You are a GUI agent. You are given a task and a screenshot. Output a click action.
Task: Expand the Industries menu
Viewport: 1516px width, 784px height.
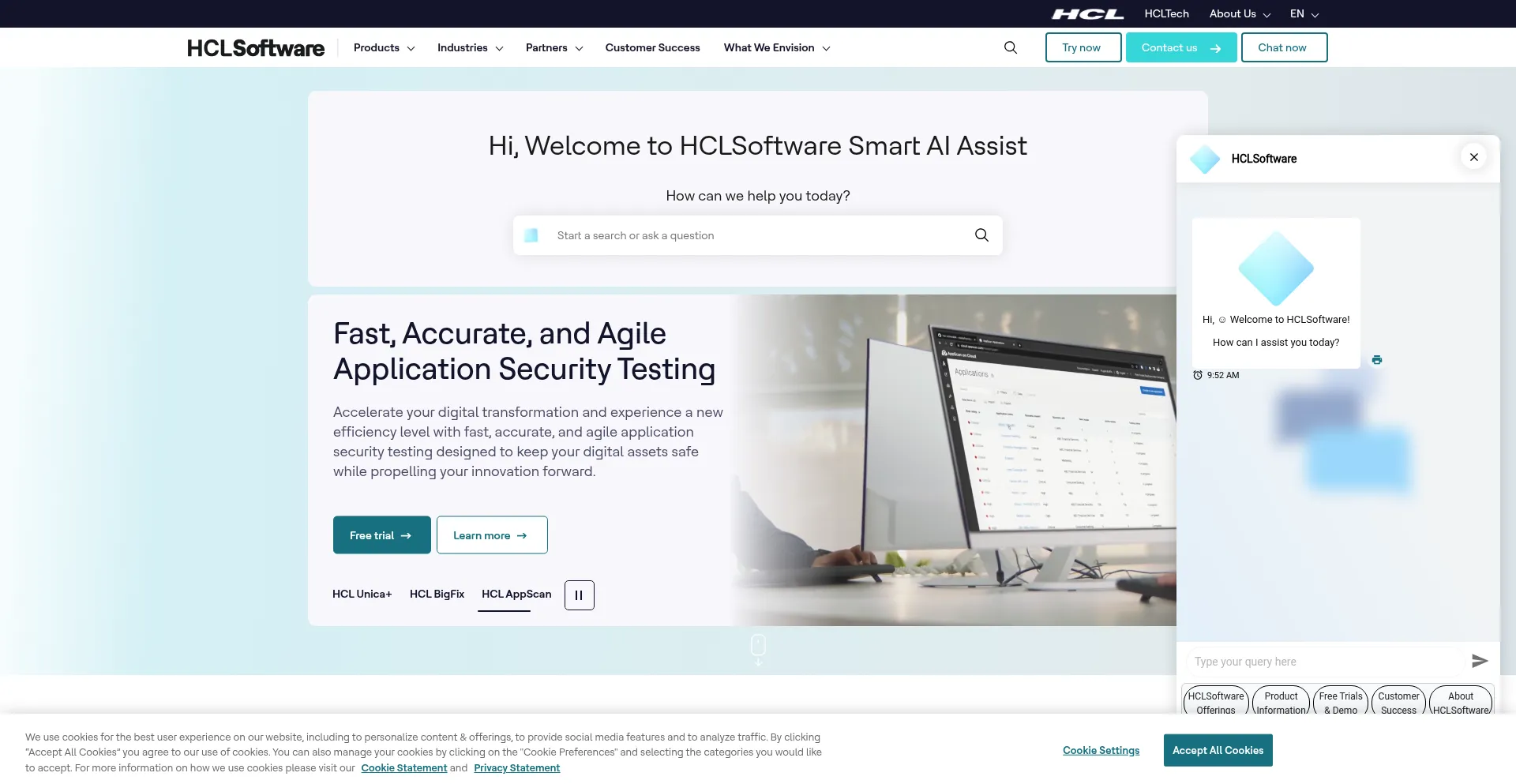470,47
